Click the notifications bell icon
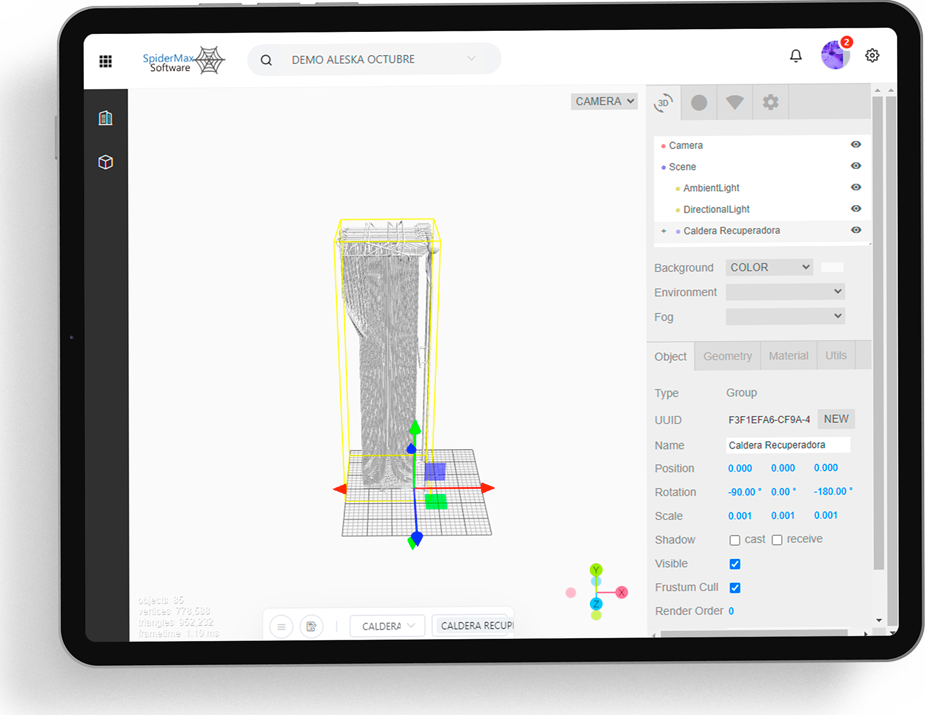 click(x=796, y=56)
